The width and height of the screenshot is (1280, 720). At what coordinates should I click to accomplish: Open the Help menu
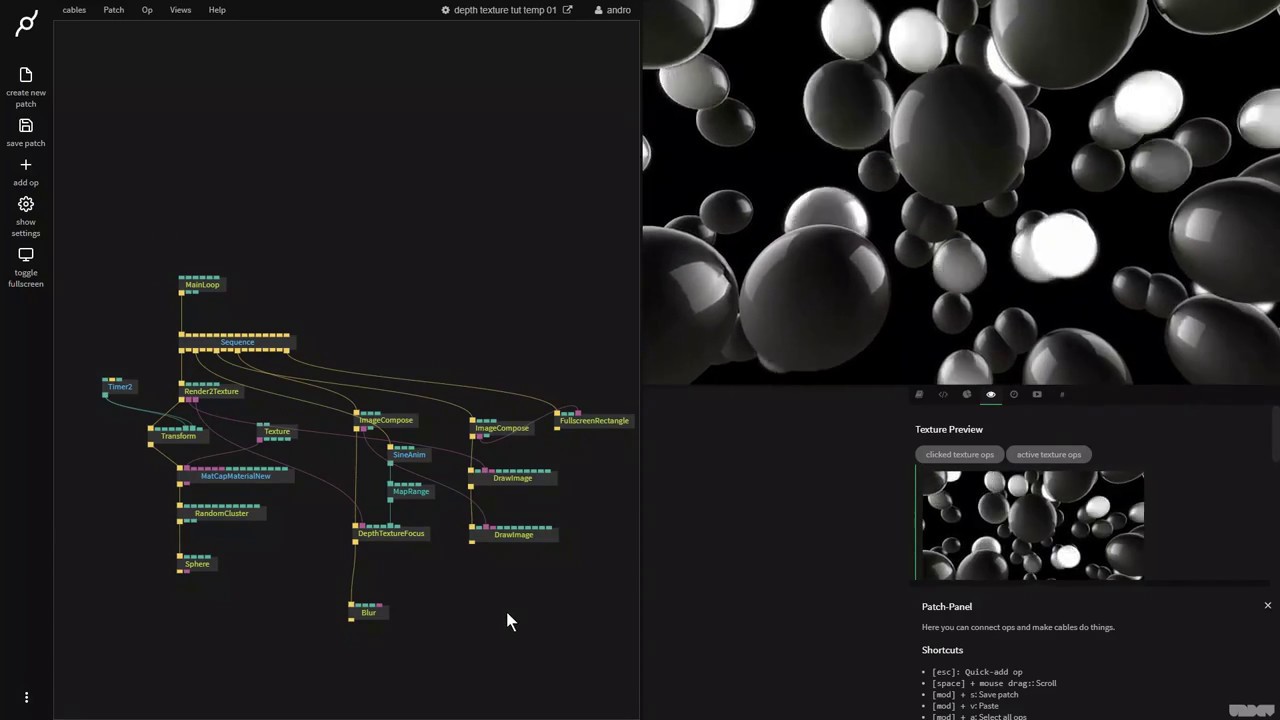pos(217,10)
